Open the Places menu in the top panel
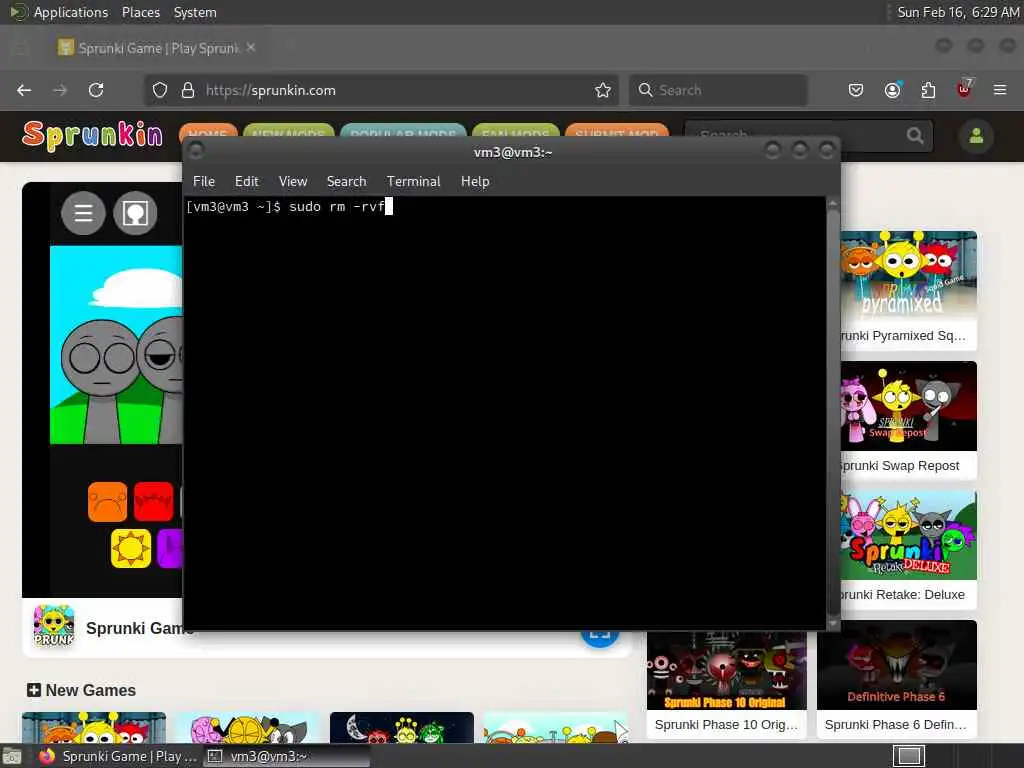Screen dimensions: 1024x768 140,12
